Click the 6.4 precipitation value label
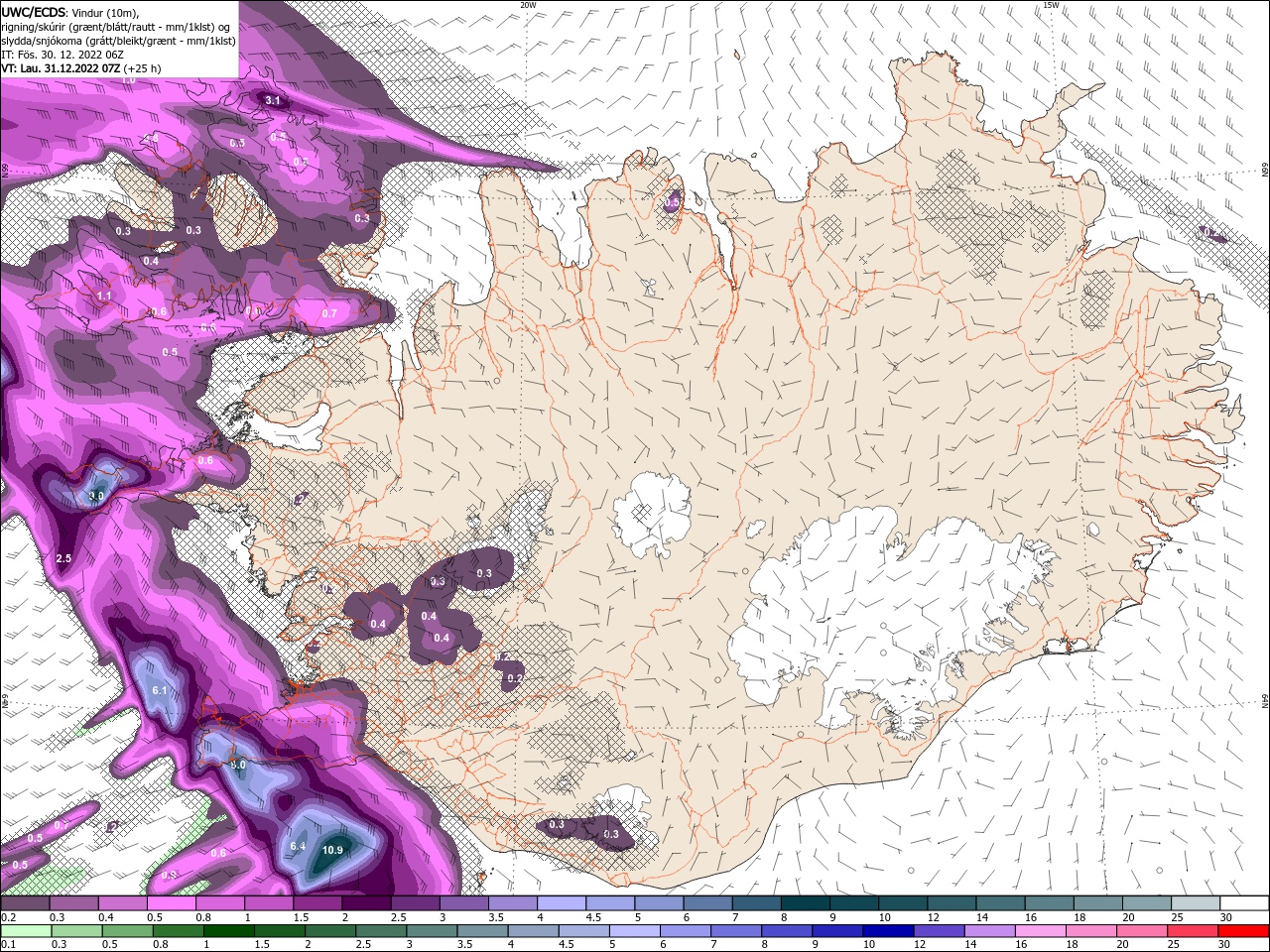The height and width of the screenshot is (952, 1270). click(x=298, y=846)
